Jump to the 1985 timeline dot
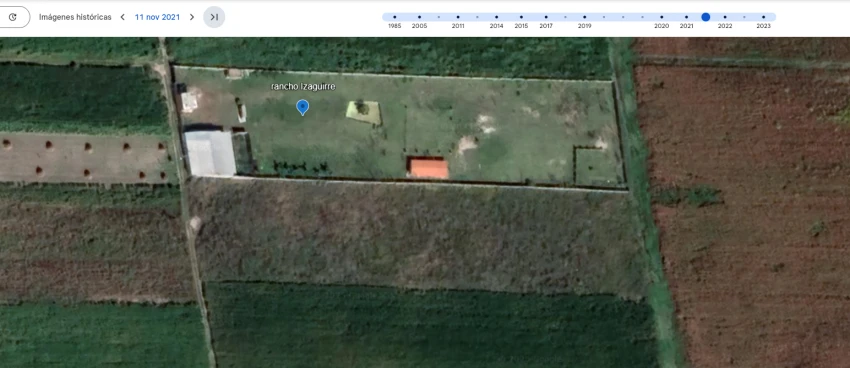Image resolution: width=850 pixels, height=368 pixels. pos(395,17)
